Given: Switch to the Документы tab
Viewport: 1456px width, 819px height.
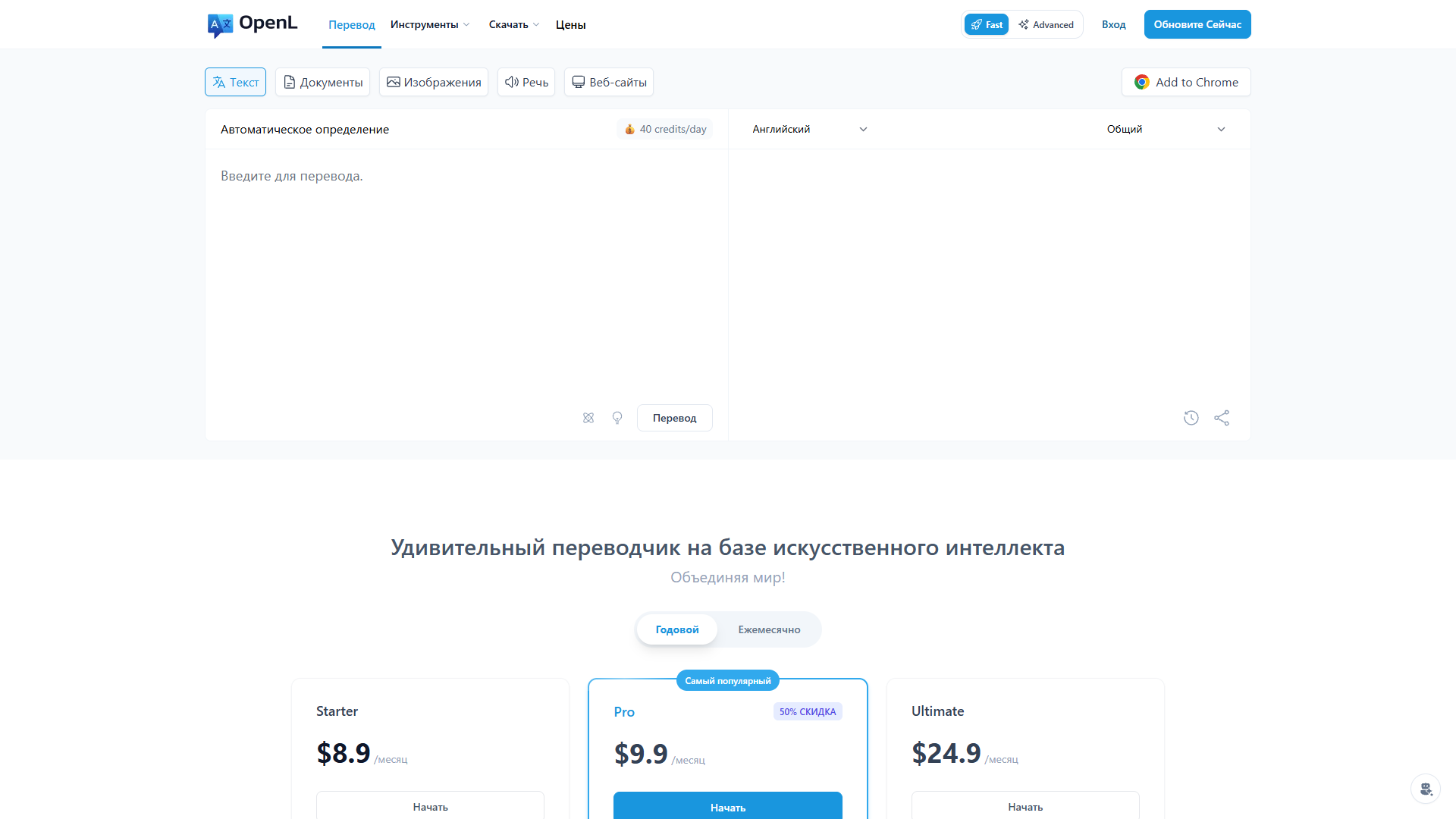Looking at the screenshot, I should click(322, 82).
